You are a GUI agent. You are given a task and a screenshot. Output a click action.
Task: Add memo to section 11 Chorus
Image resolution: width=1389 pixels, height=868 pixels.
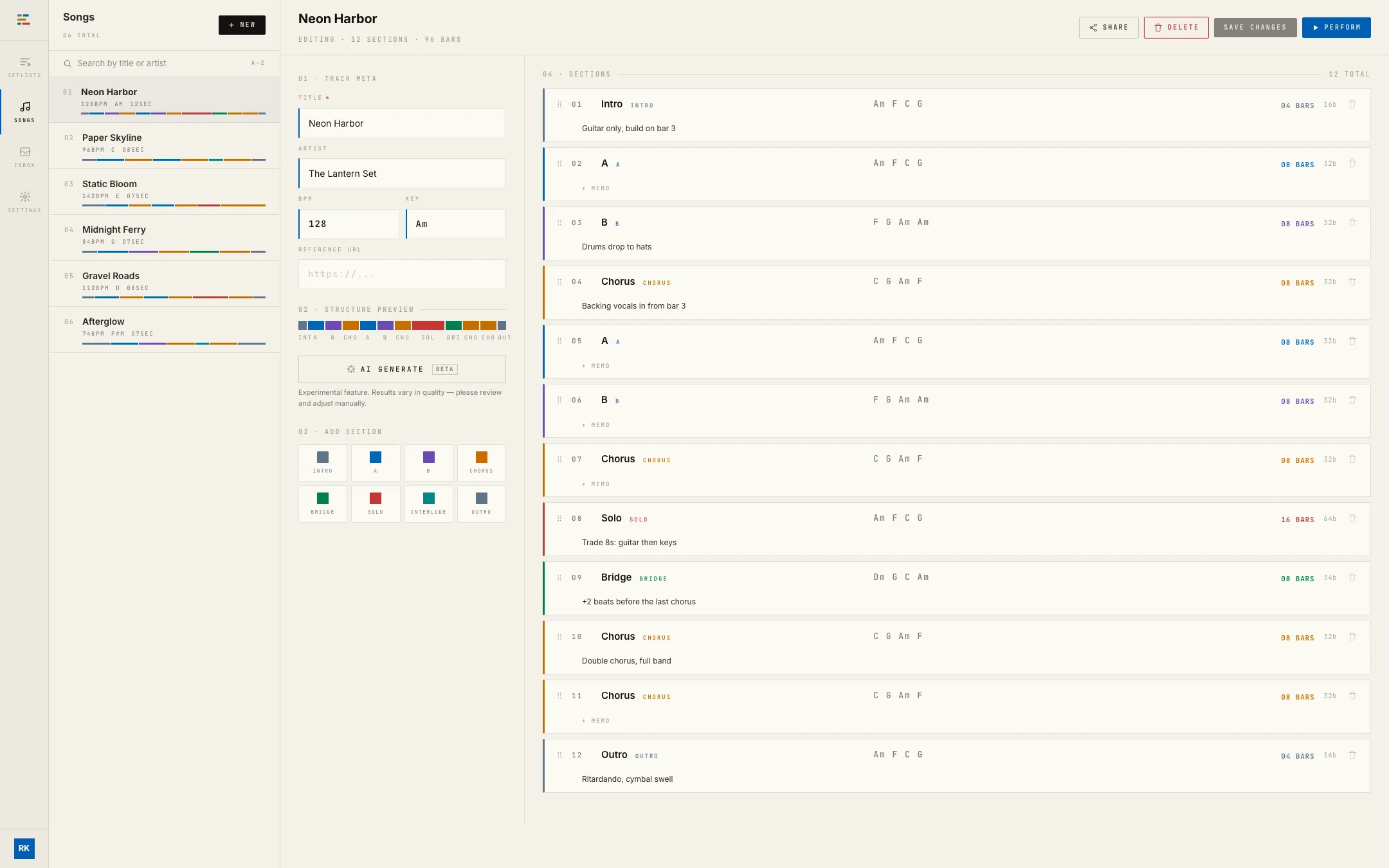(596, 721)
